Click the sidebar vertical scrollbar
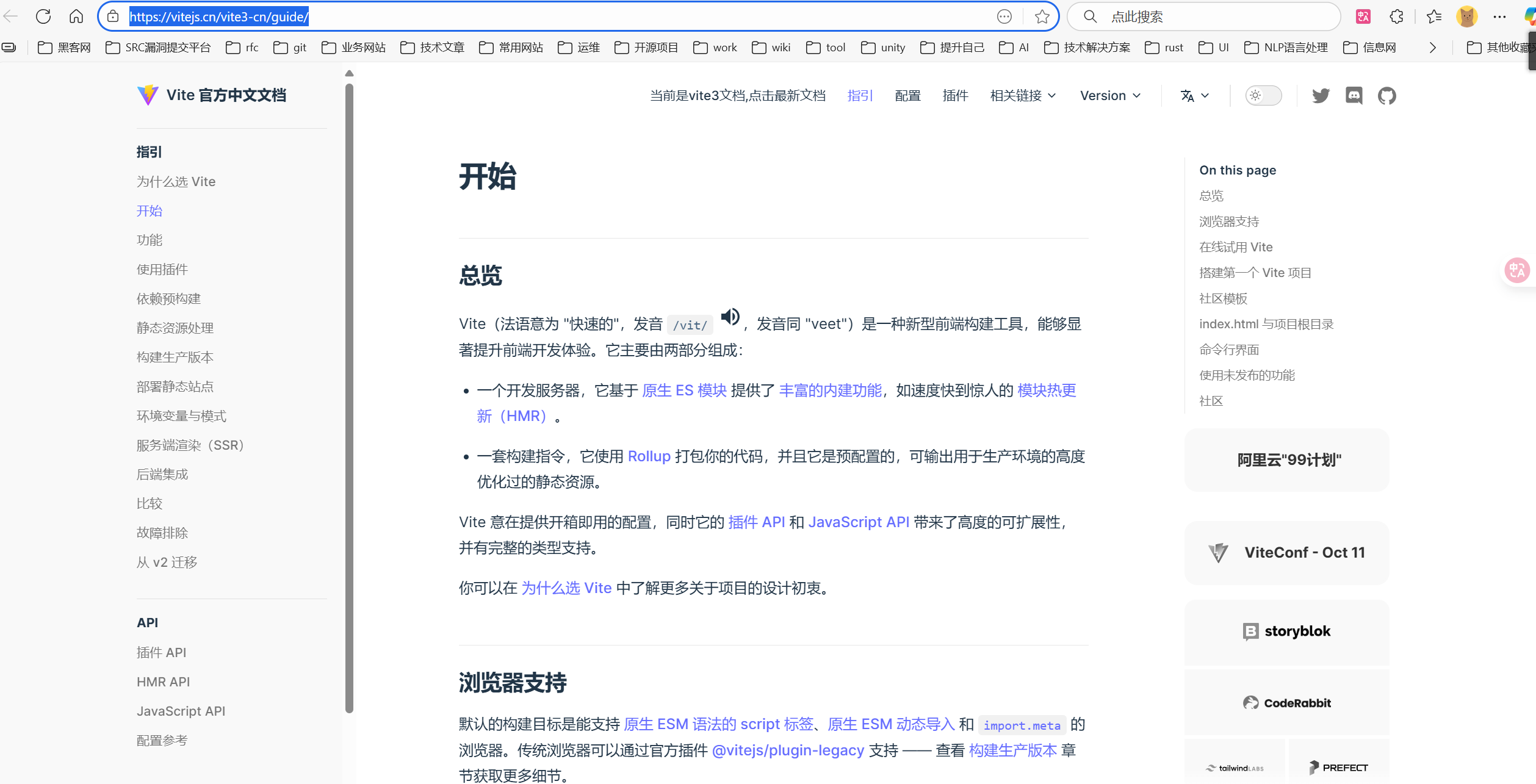1536x784 pixels. pyautogui.click(x=349, y=397)
